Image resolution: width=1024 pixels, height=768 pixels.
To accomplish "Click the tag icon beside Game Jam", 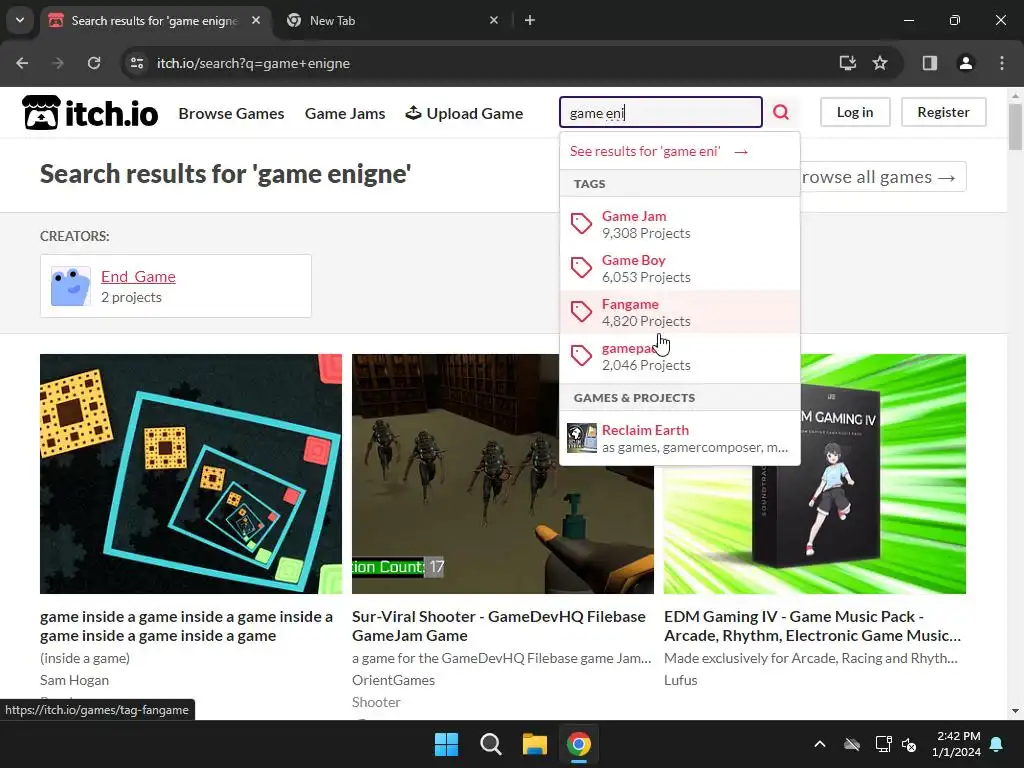I will click(x=581, y=224).
